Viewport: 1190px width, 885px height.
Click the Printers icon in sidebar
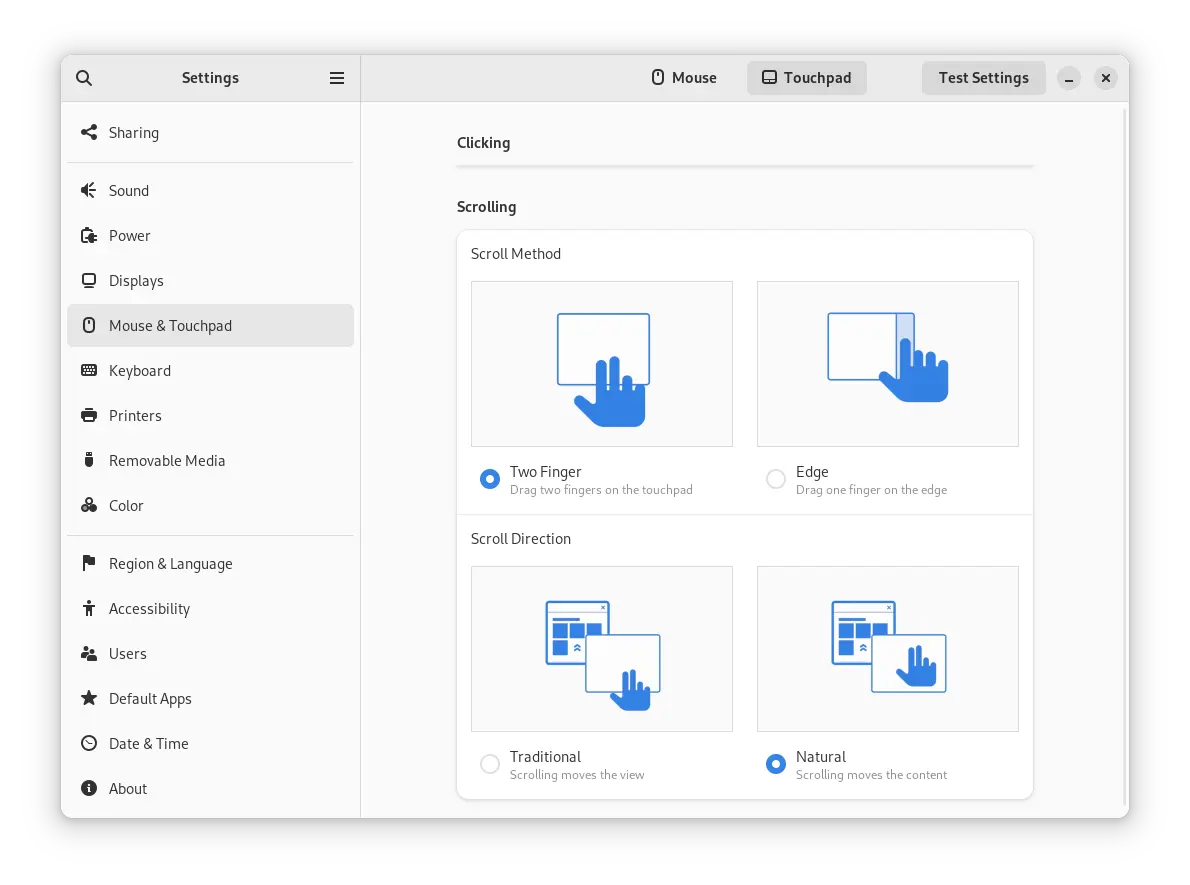89,416
